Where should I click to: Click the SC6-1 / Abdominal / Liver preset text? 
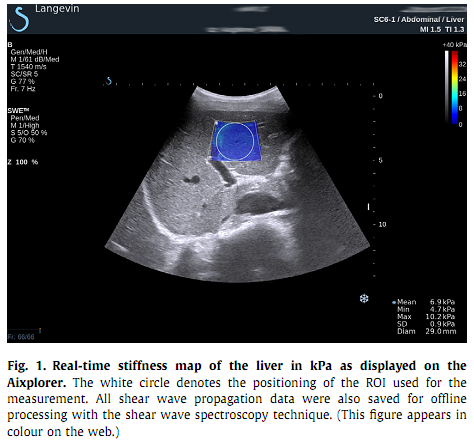point(419,19)
